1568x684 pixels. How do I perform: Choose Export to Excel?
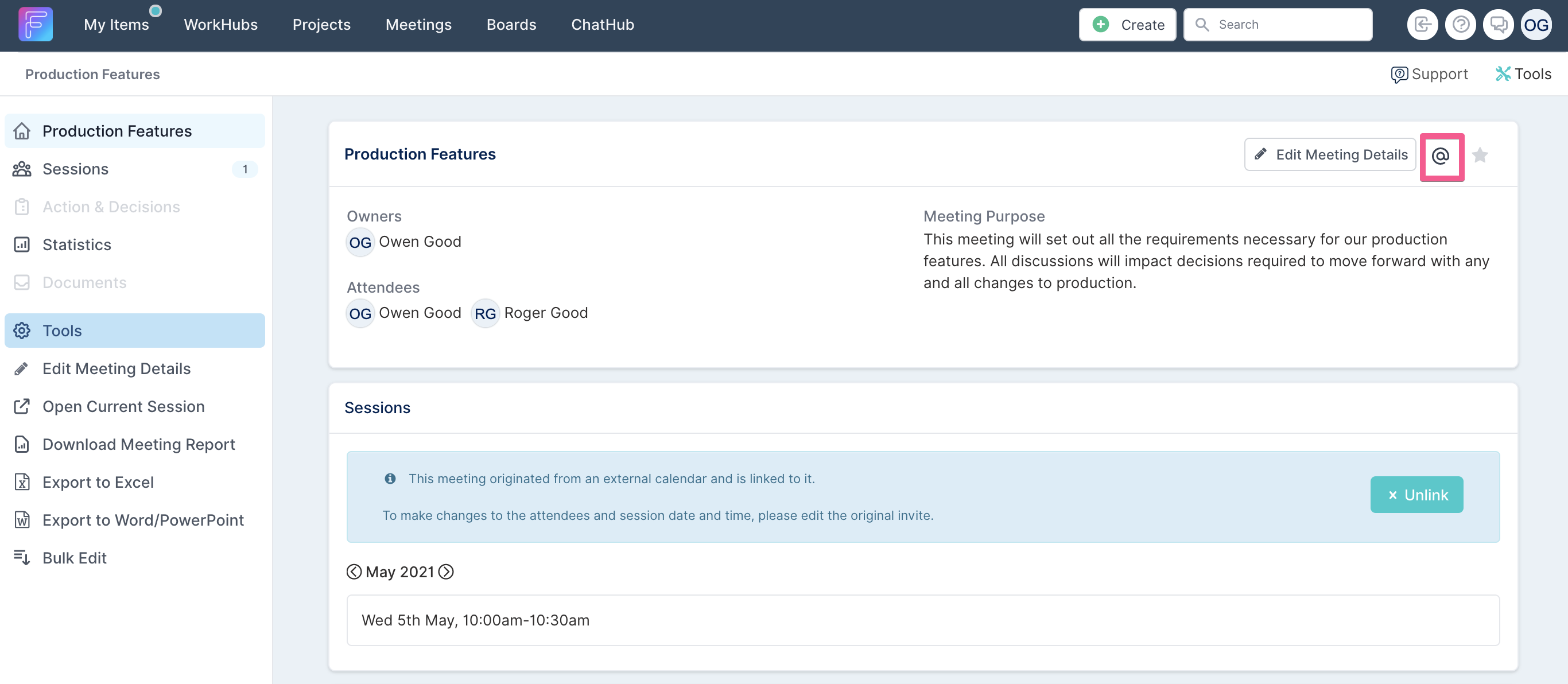(x=134, y=482)
